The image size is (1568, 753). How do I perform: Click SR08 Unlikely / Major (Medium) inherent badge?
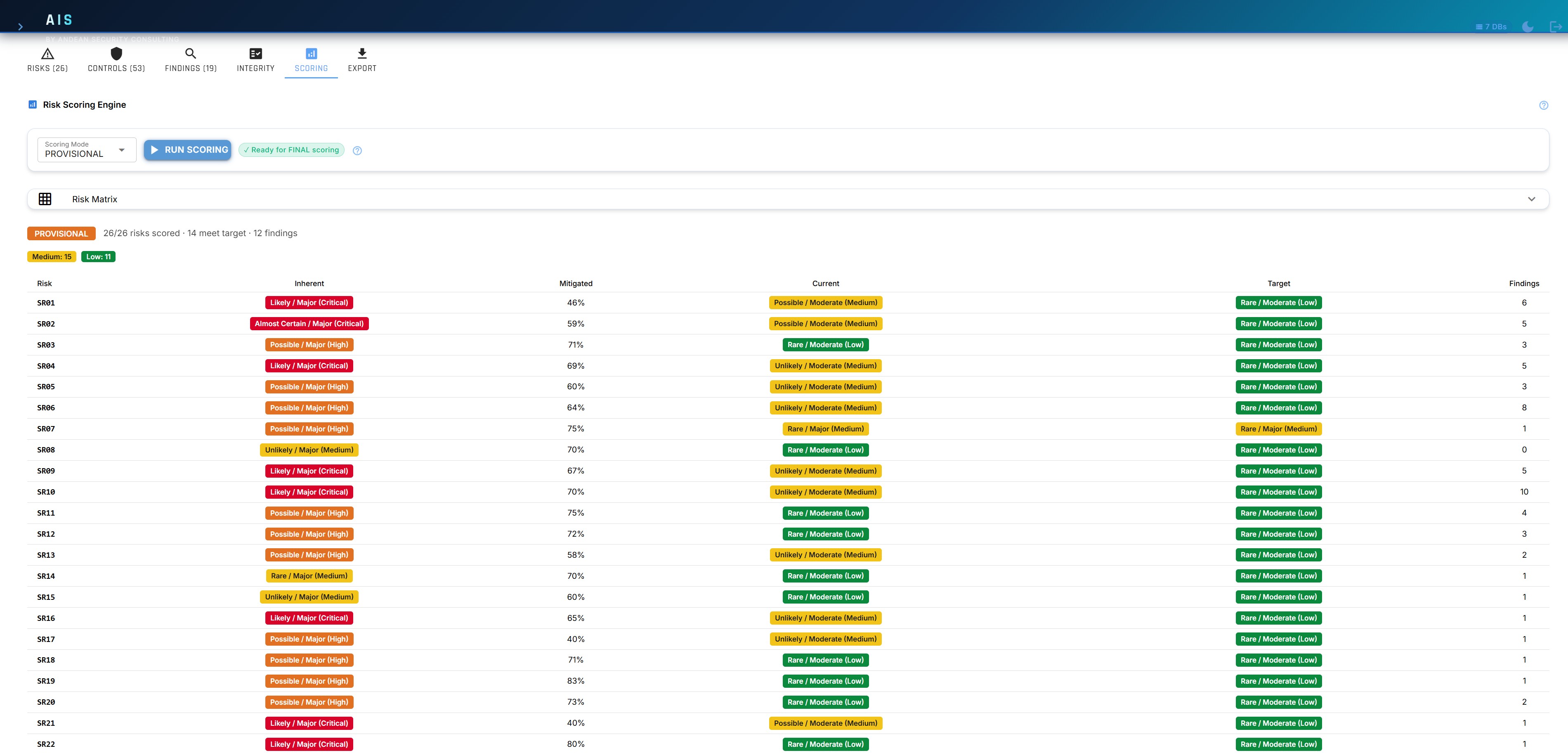click(309, 450)
